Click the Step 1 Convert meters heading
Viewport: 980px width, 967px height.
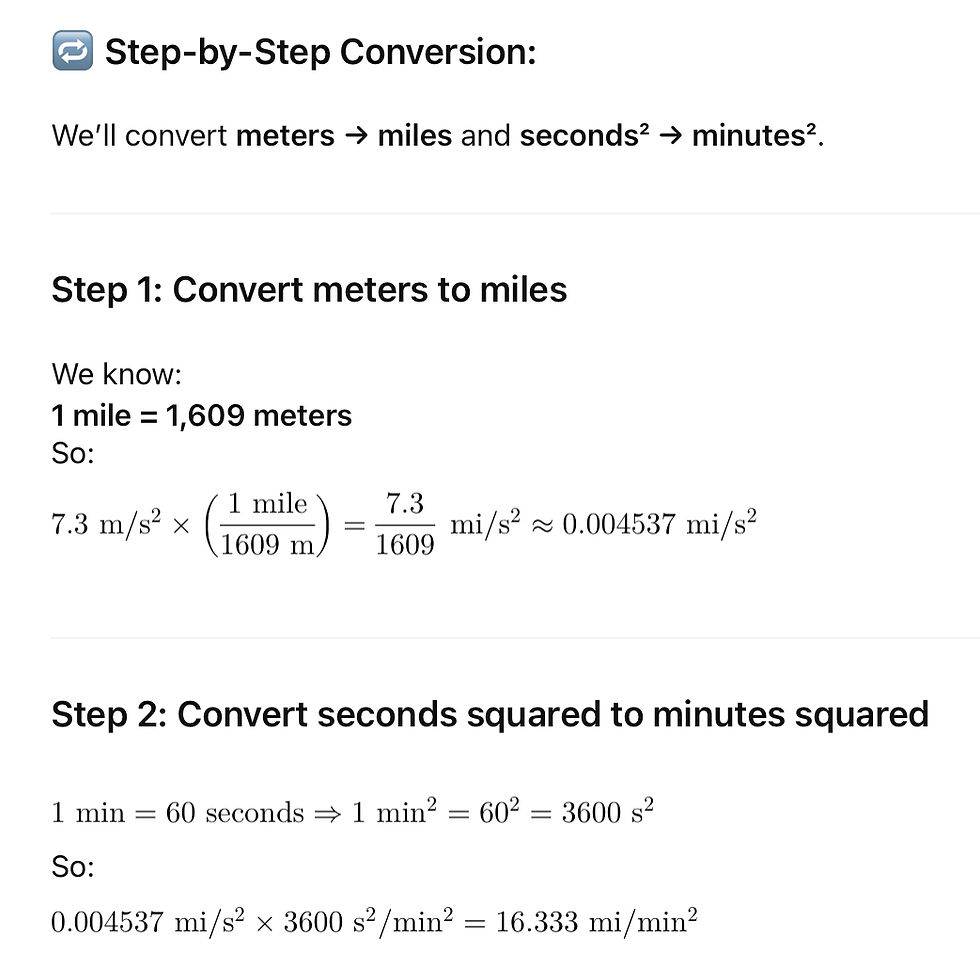[x=309, y=290]
